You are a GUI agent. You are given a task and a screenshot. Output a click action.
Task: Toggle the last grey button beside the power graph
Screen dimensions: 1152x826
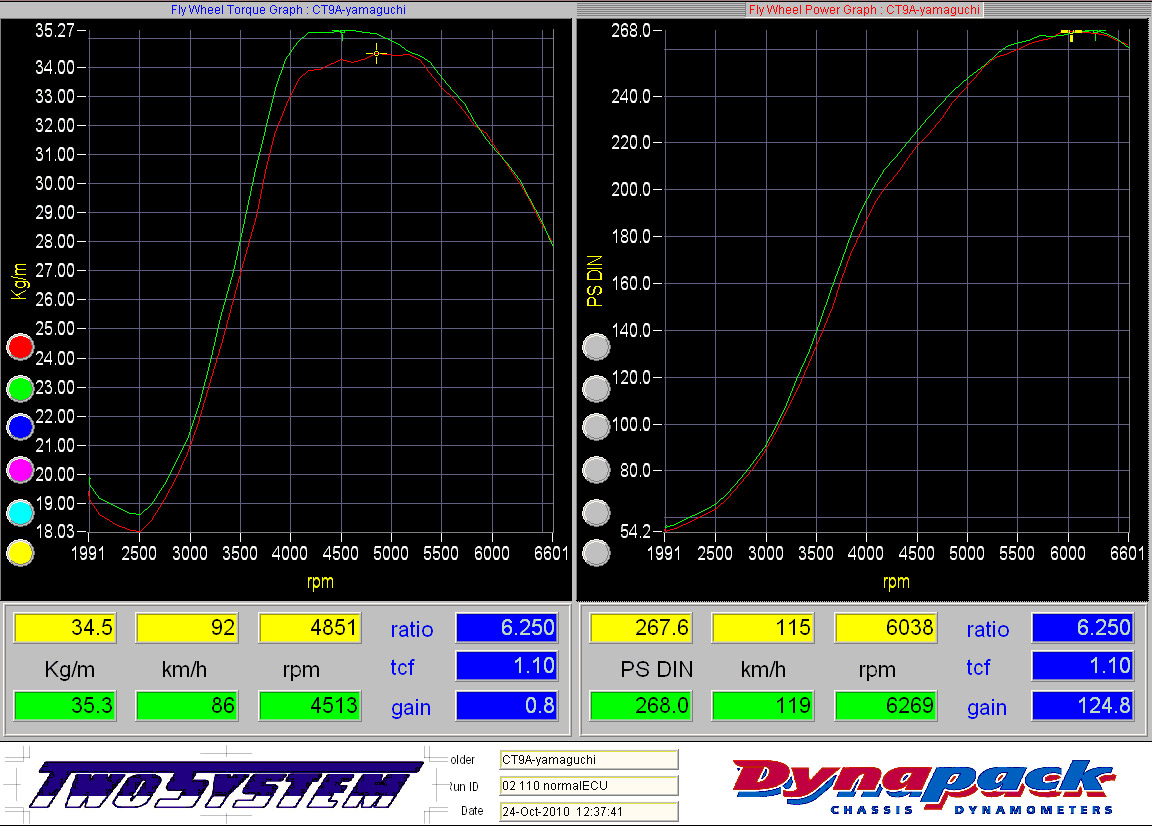tap(596, 553)
